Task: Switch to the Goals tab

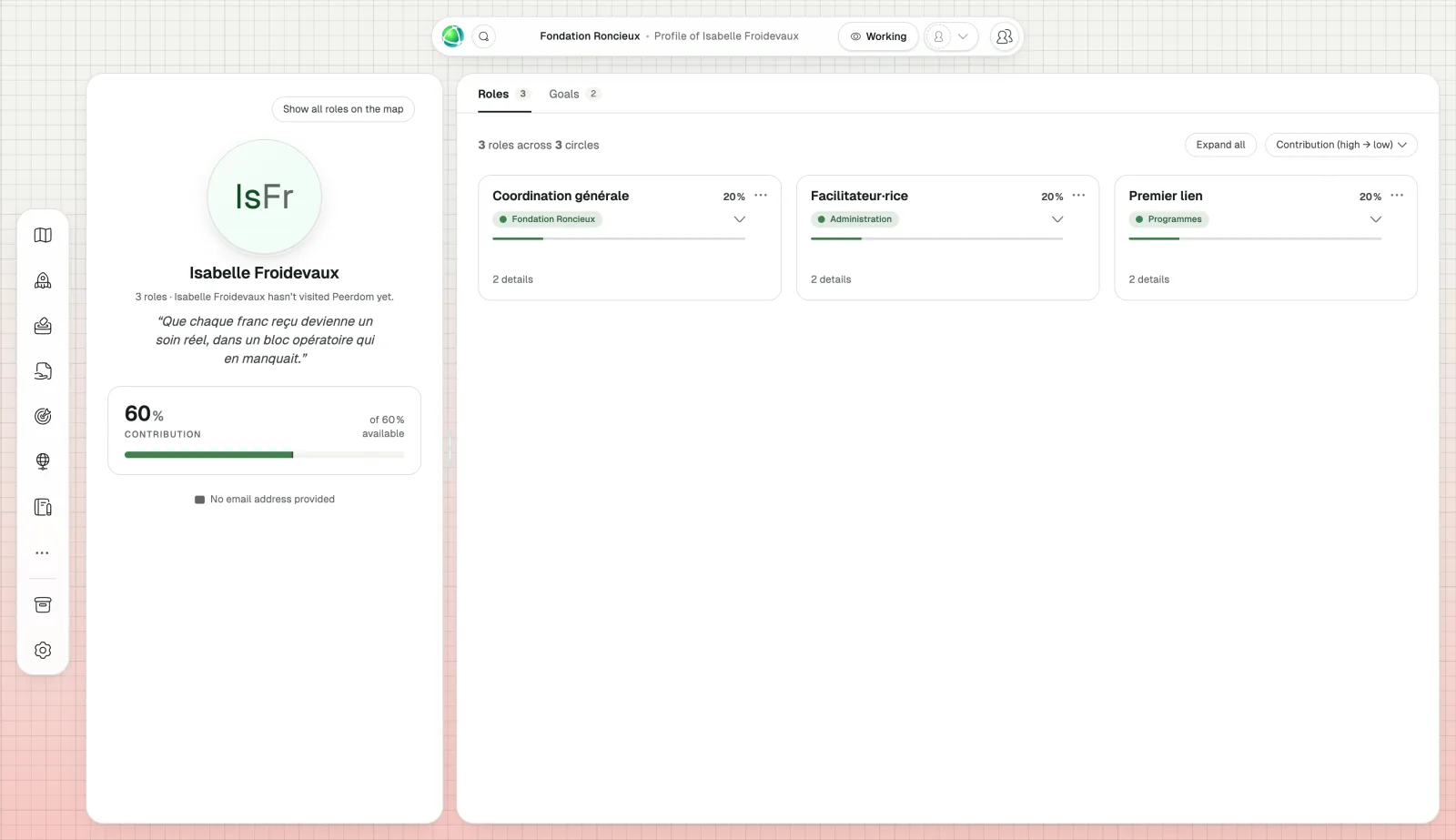Action: pos(574,94)
